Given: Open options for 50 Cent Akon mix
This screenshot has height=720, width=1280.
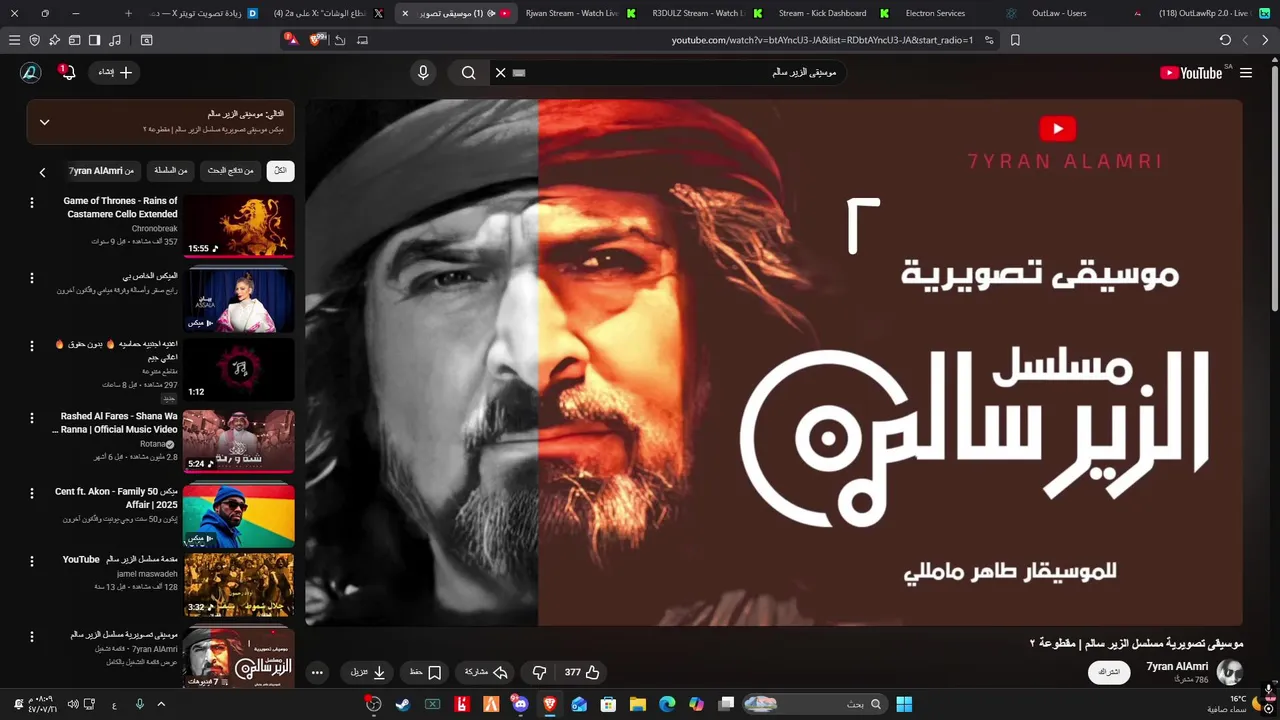Looking at the screenshot, I should tap(31, 493).
